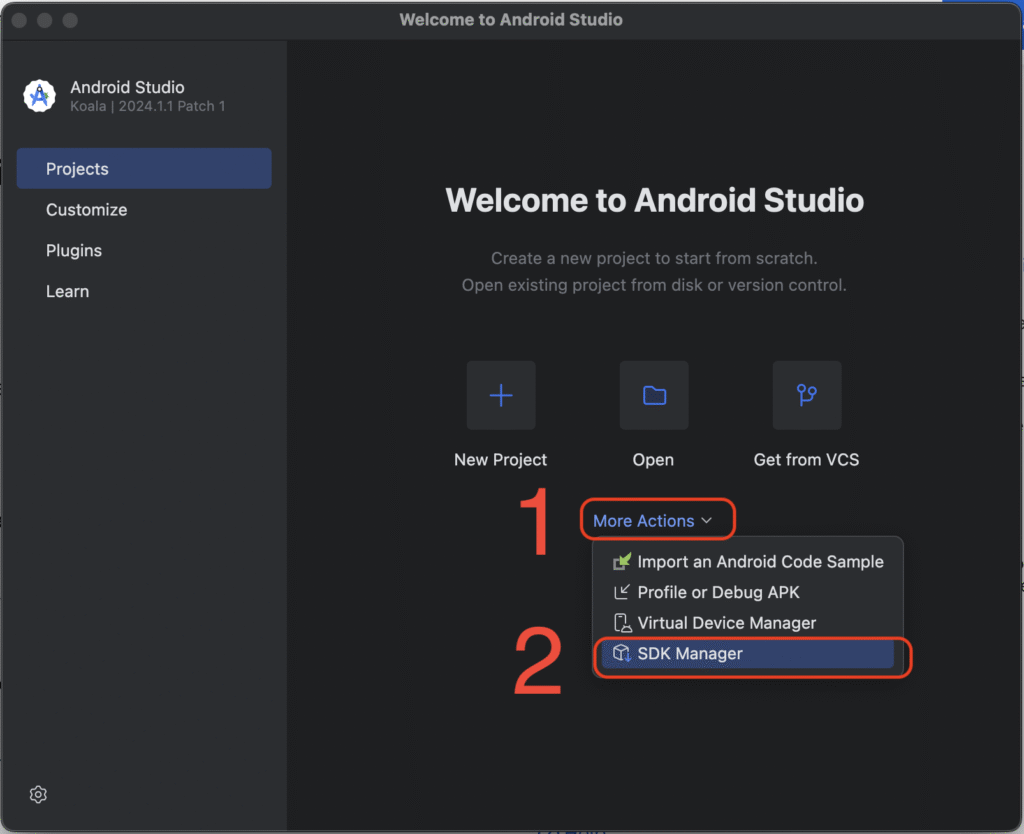
Task: Click the 'Android Studio' name in sidebar
Action: [x=127, y=87]
